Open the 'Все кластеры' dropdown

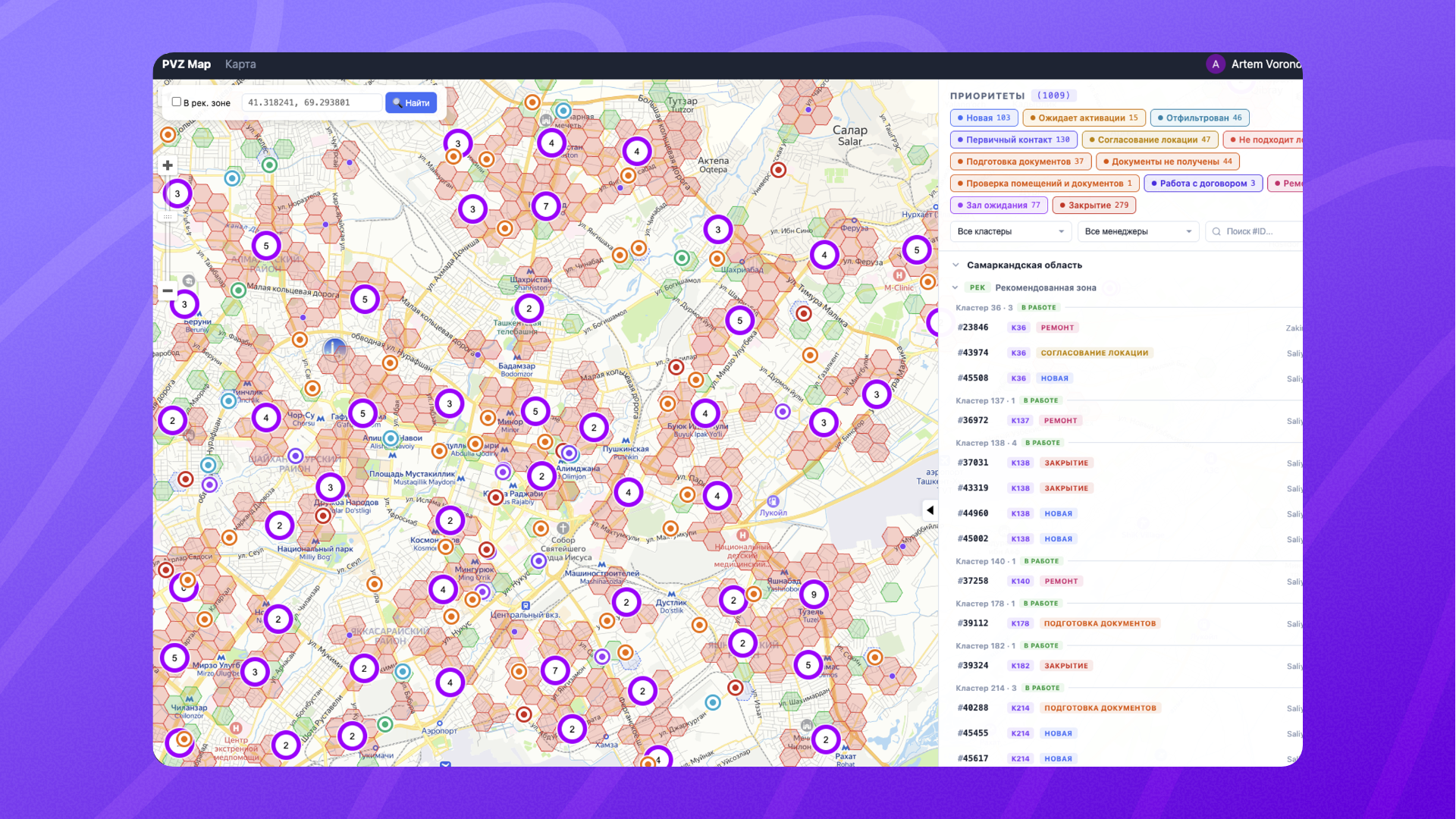[1011, 231]
